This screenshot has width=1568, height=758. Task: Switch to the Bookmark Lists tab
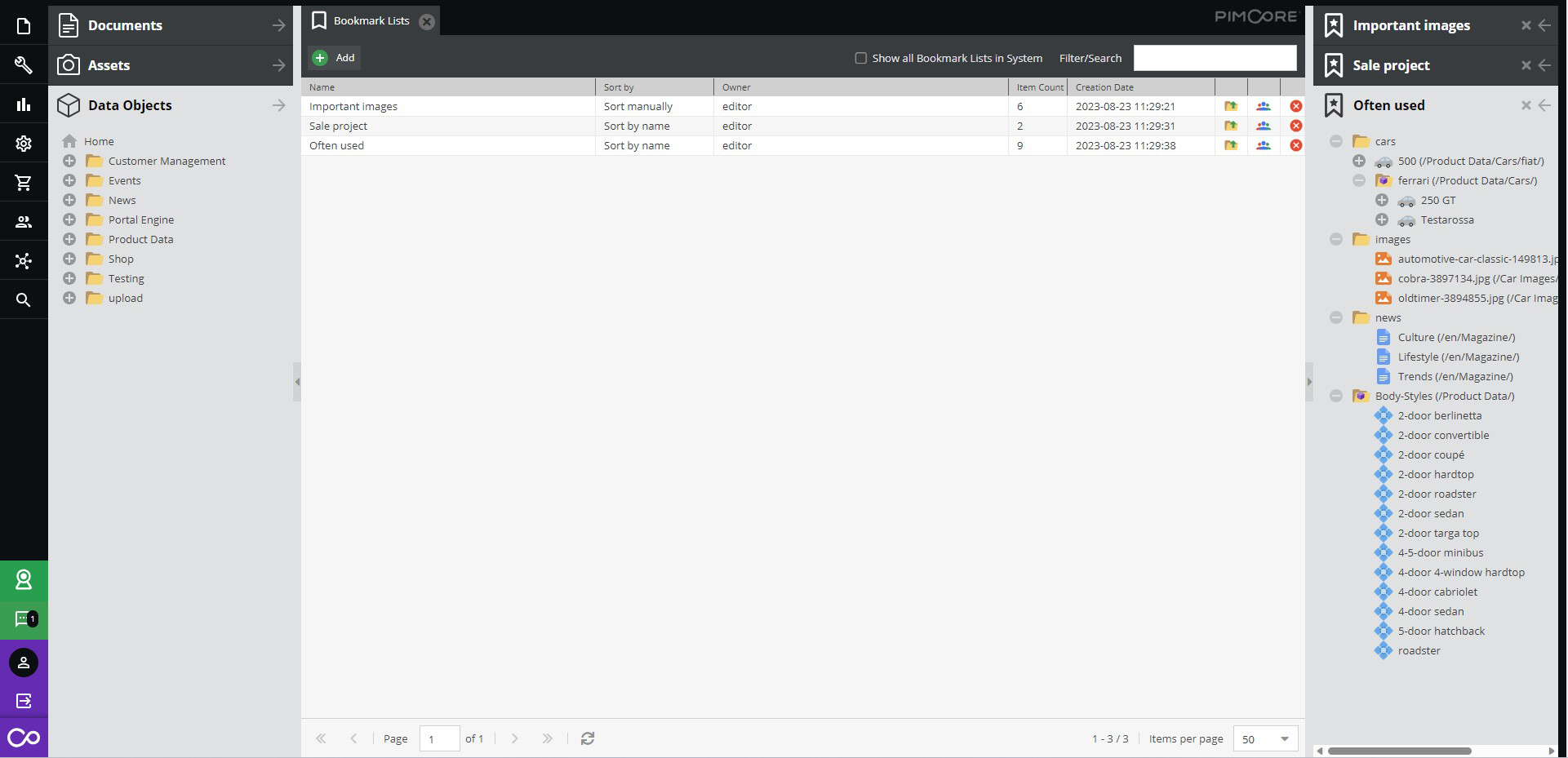pos(371,21)
